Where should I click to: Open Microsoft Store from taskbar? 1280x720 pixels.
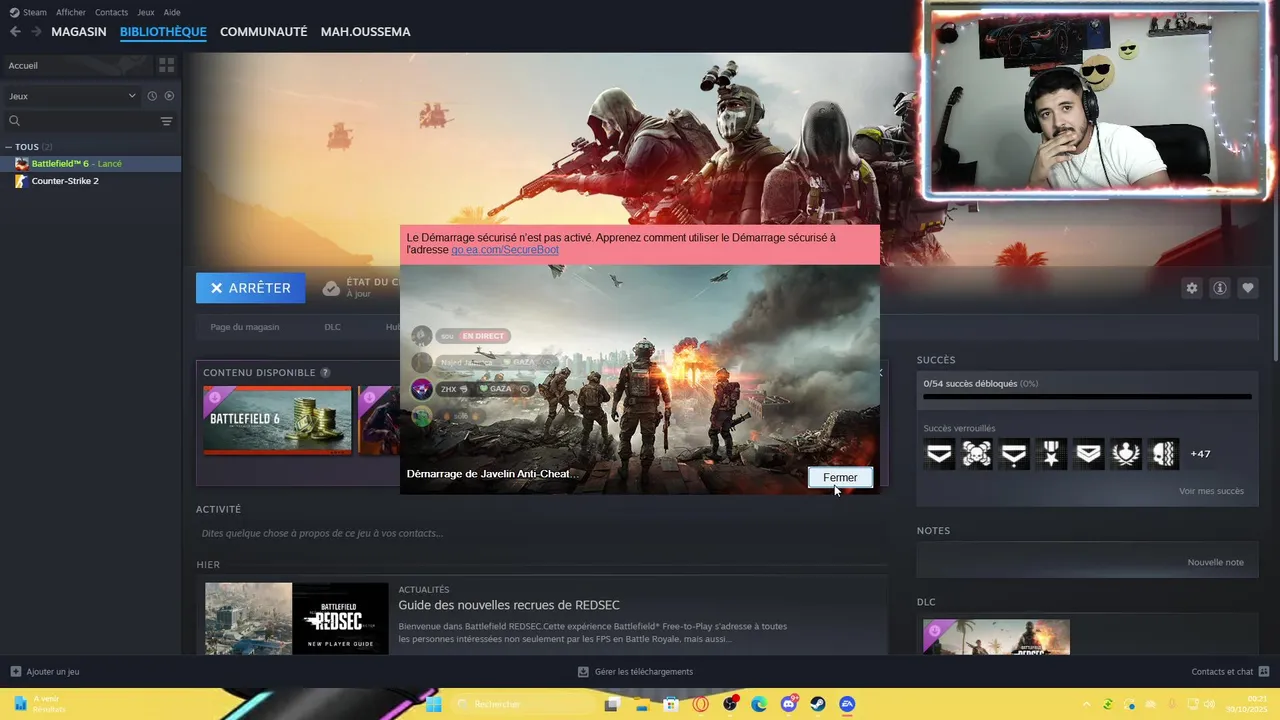671,704
